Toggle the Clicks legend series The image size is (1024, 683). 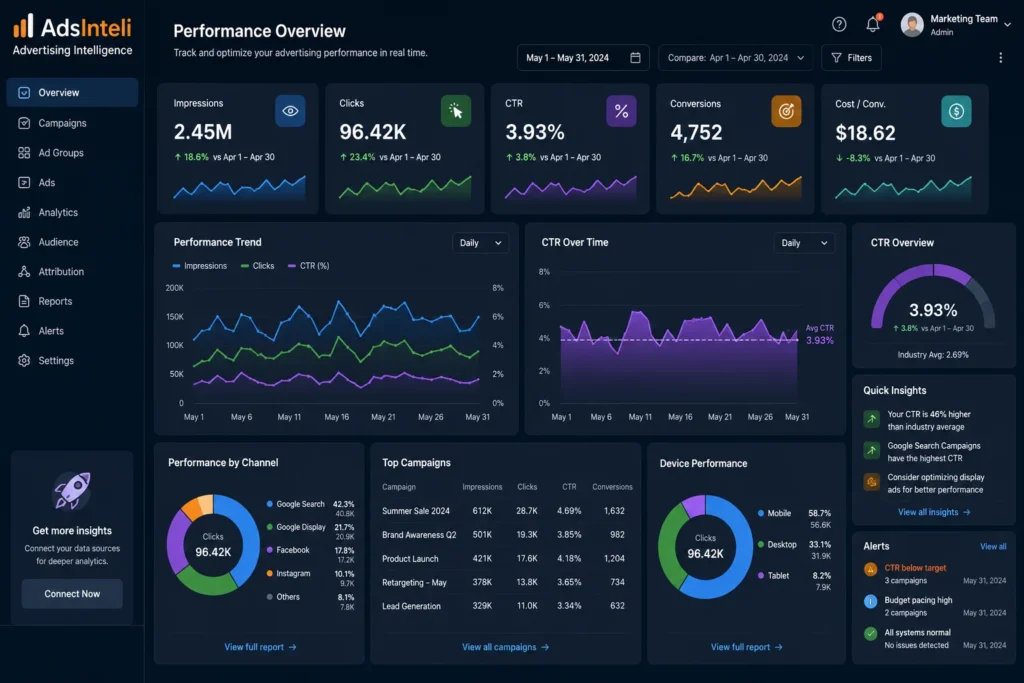pyautogui.click(x=257, y=266)
